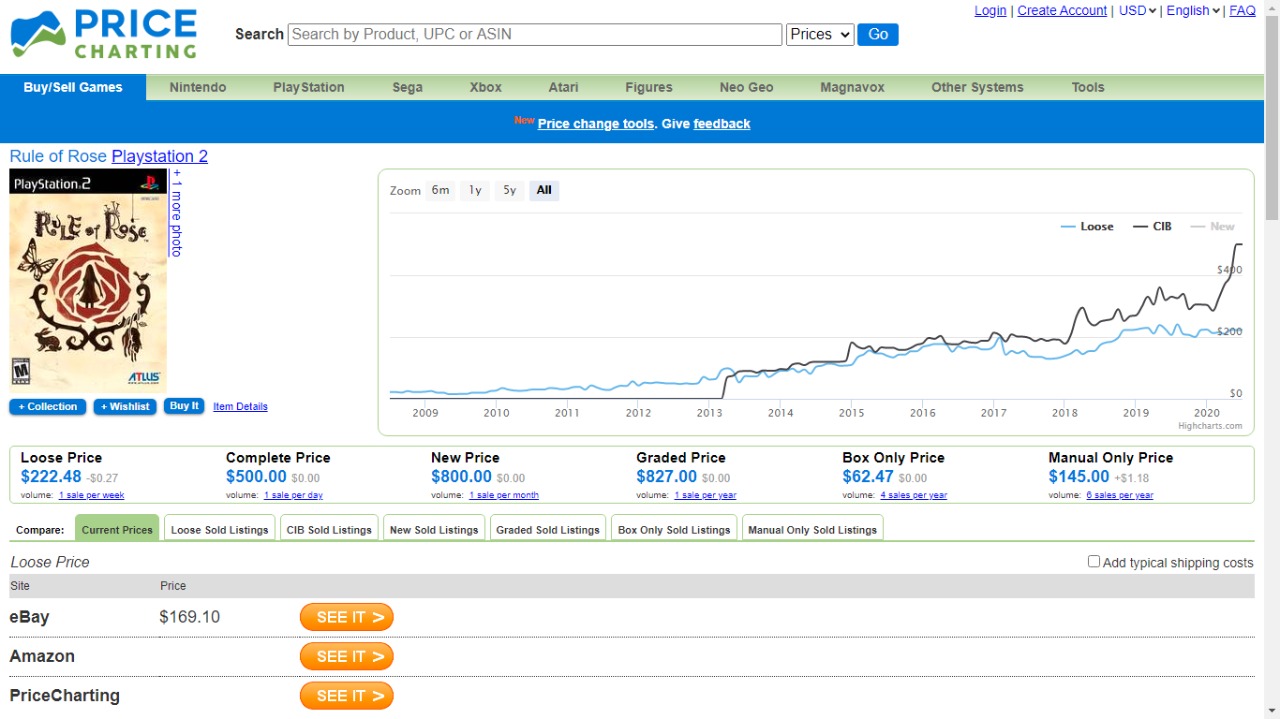Switch to Manual Only Sold Listings tab
This screenshot has height=719, width=1280.
(812, 529)
